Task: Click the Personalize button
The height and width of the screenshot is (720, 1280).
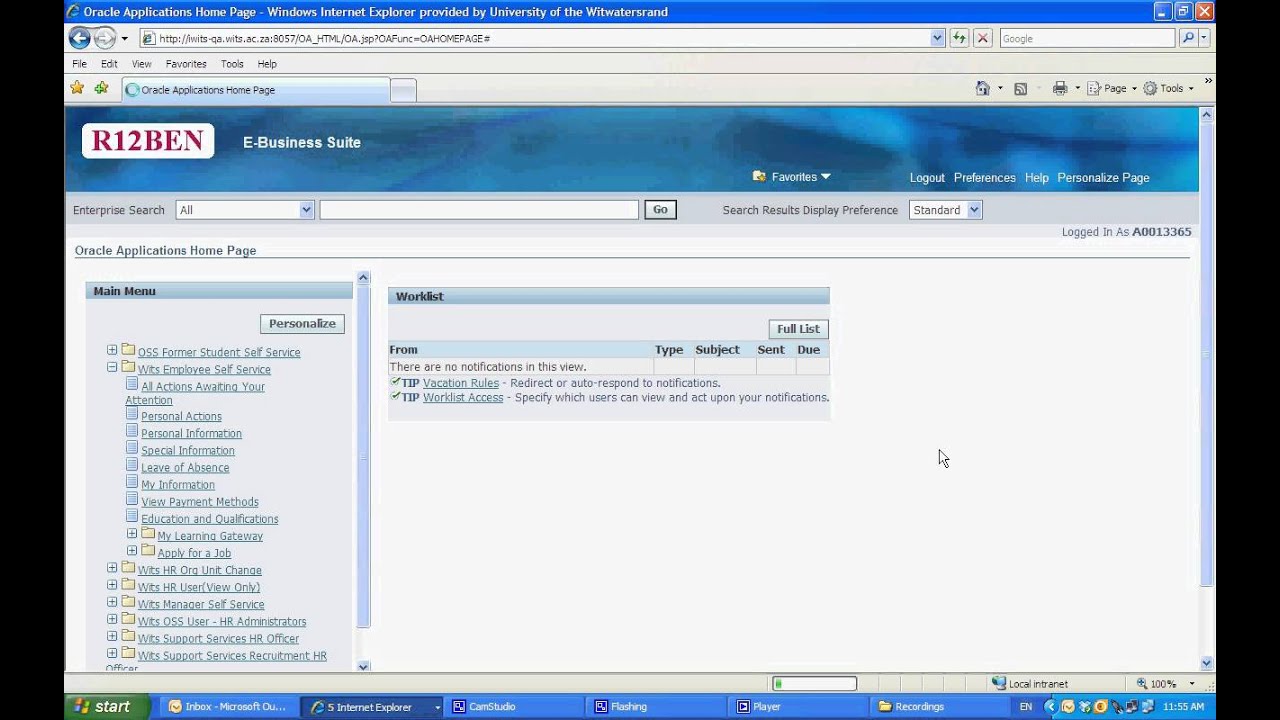Action: tap(302, 323)
